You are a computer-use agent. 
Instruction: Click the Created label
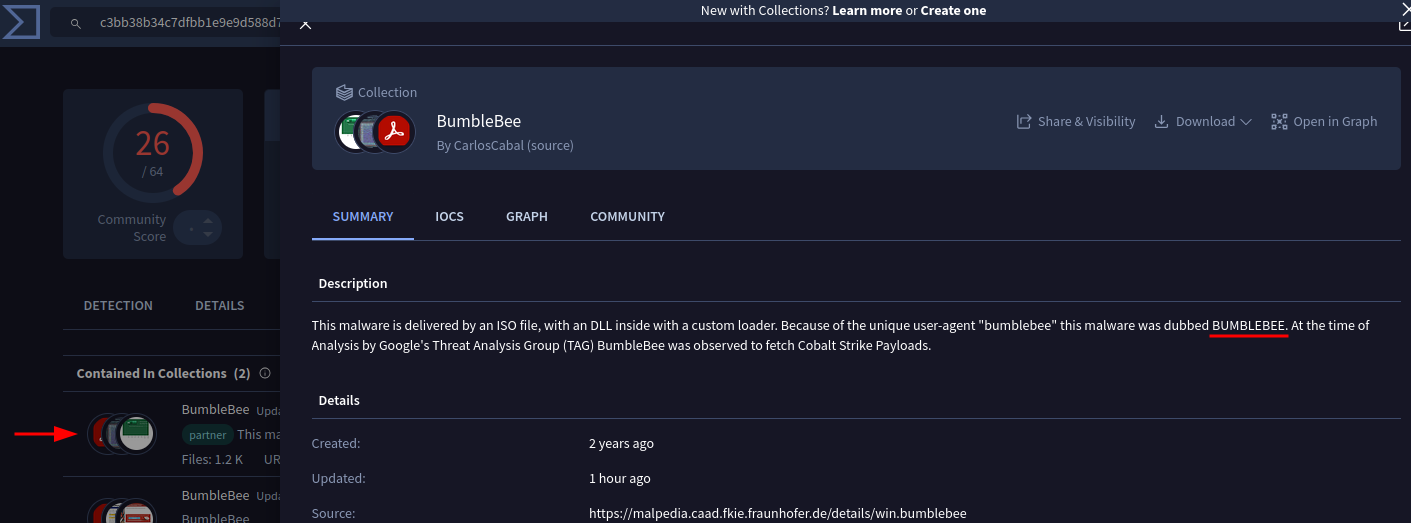click(x=336, y=443)
